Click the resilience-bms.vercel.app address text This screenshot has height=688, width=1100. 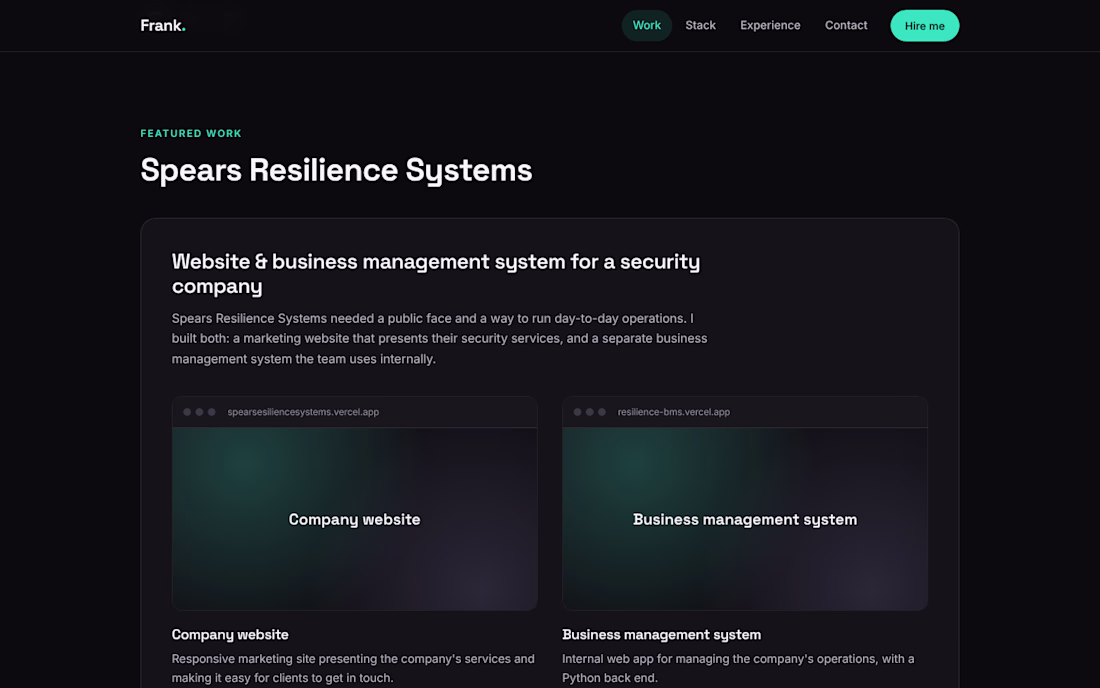pos(673,412)
